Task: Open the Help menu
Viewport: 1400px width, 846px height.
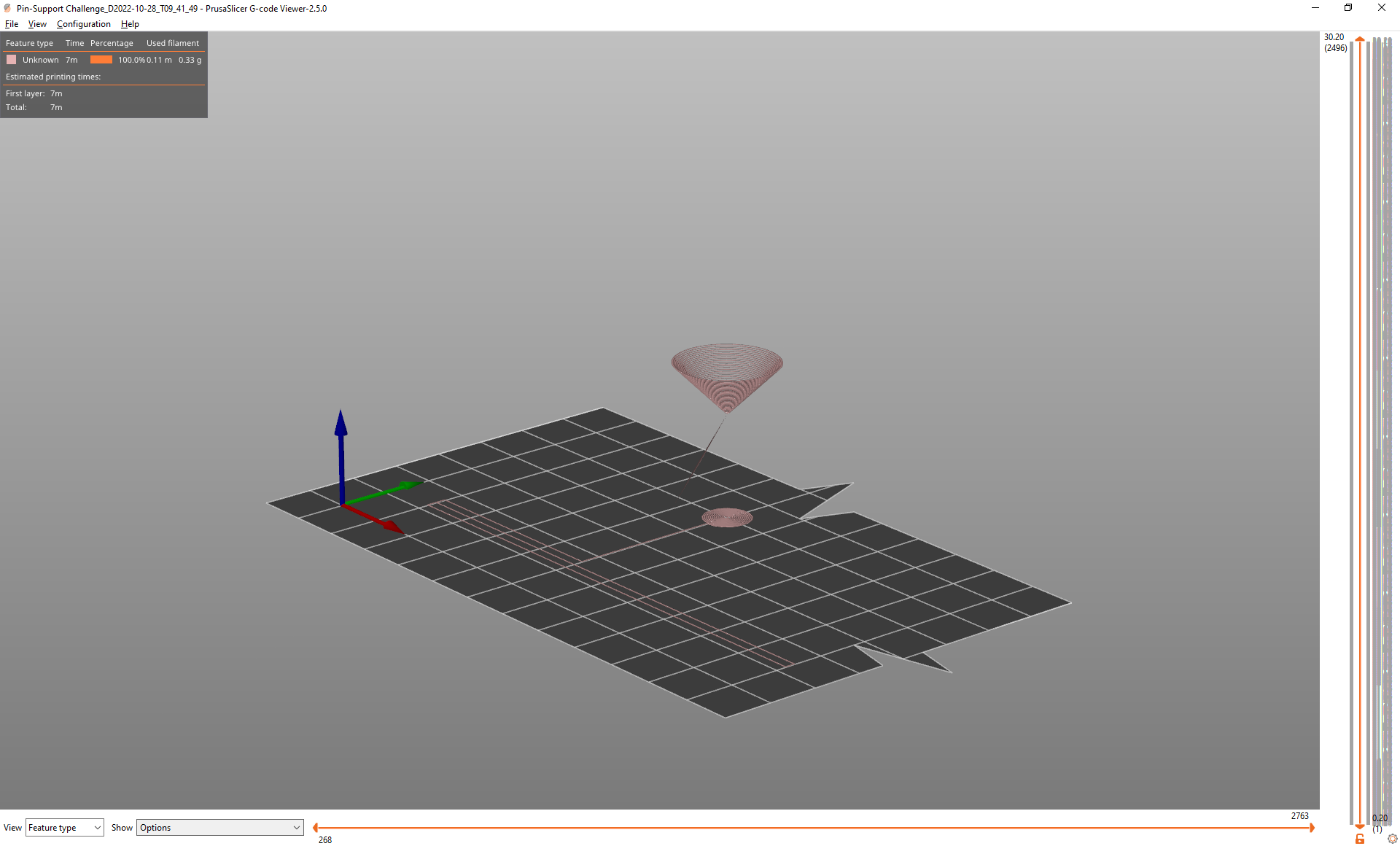Action: 129,24
